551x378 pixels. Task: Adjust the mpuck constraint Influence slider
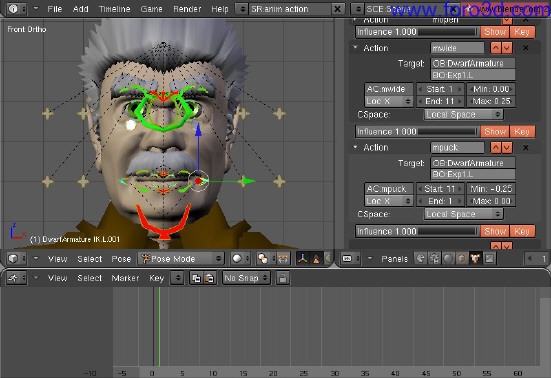(417, 231)
